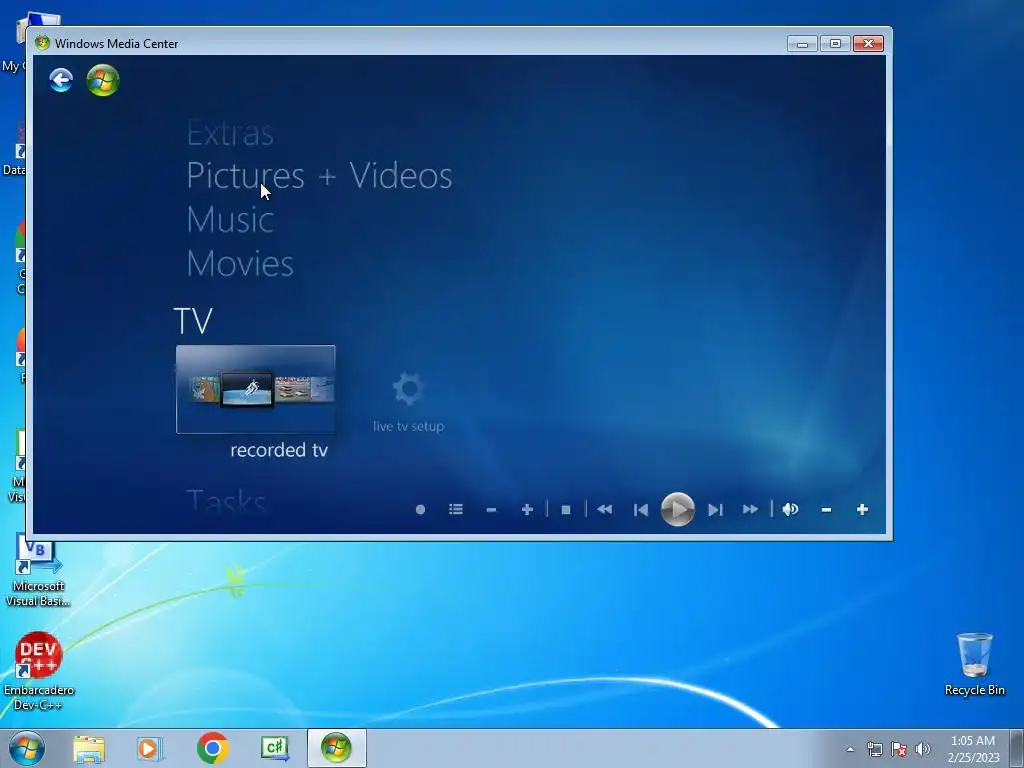This screenshot has height=768, width=1024.
Task: Click the network tray icon
Action: point(874,749)
